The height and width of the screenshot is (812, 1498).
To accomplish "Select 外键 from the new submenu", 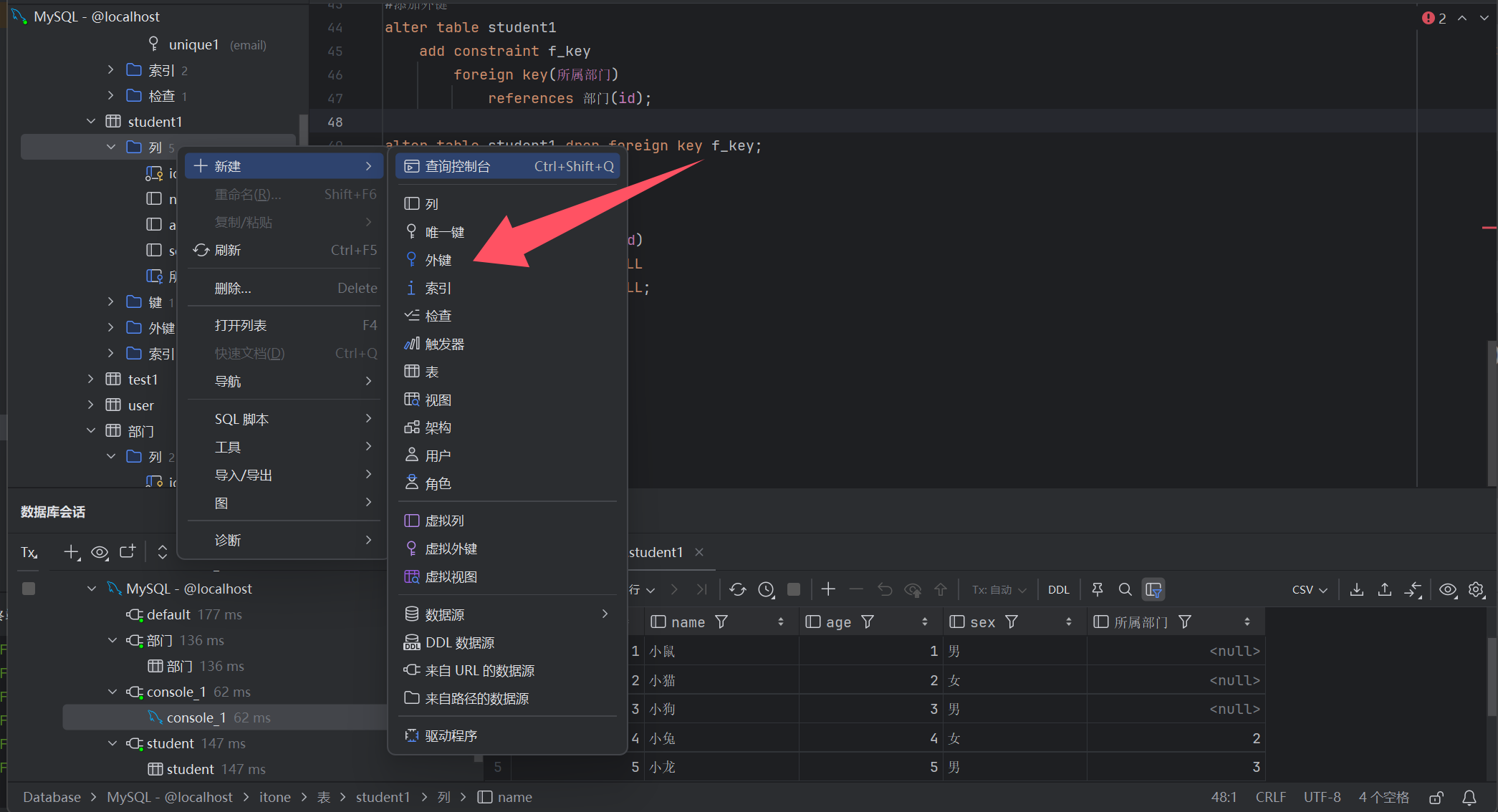I will coord(438,260).
